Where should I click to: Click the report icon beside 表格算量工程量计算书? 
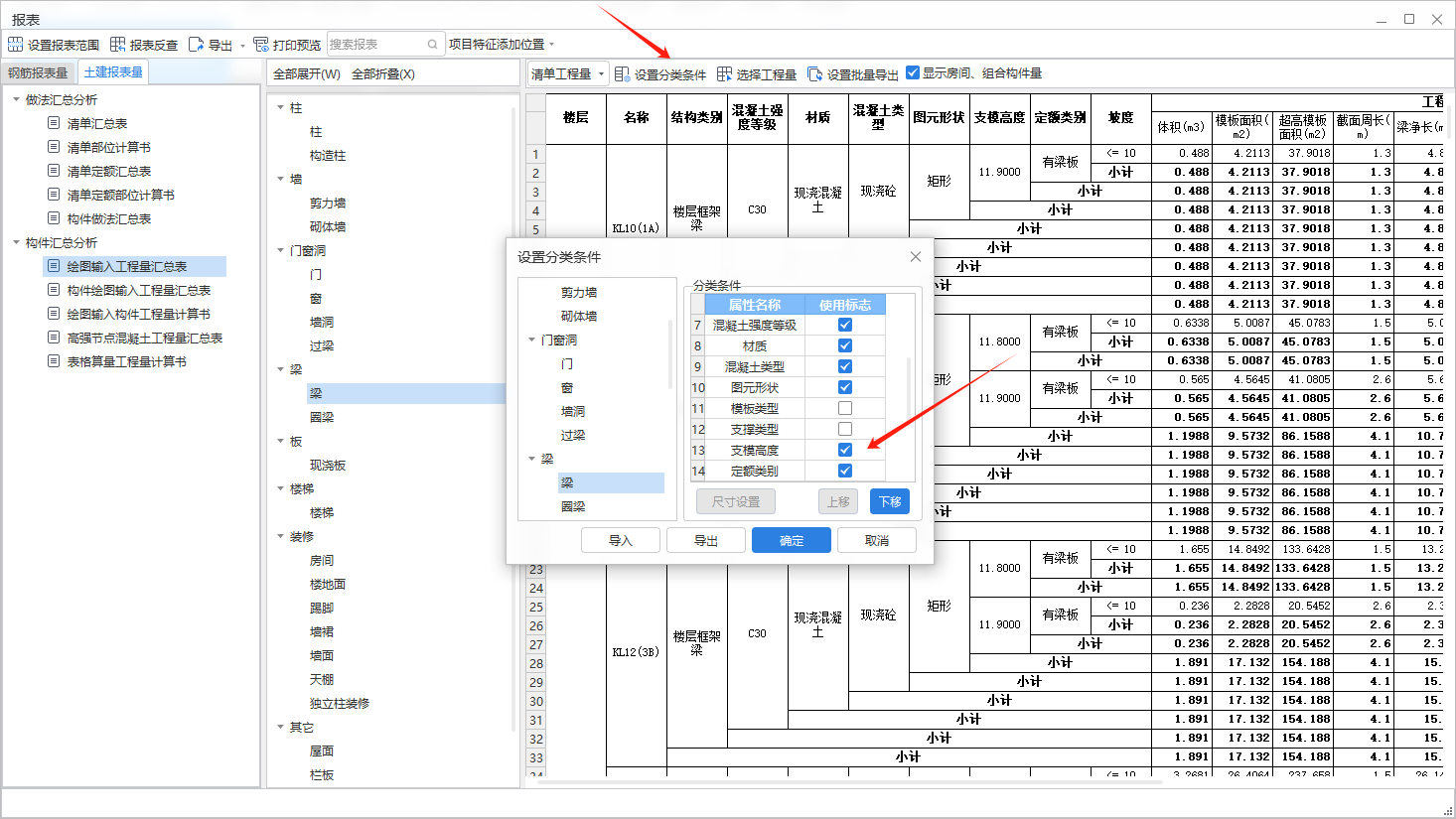(x=54, y=361)
